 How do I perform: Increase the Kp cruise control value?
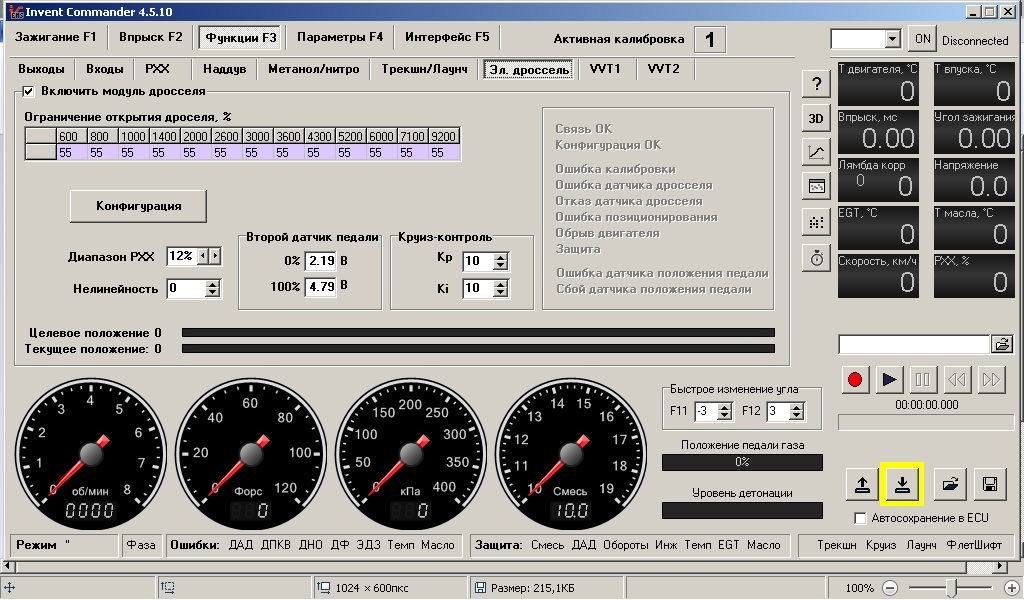coord(501,256)
